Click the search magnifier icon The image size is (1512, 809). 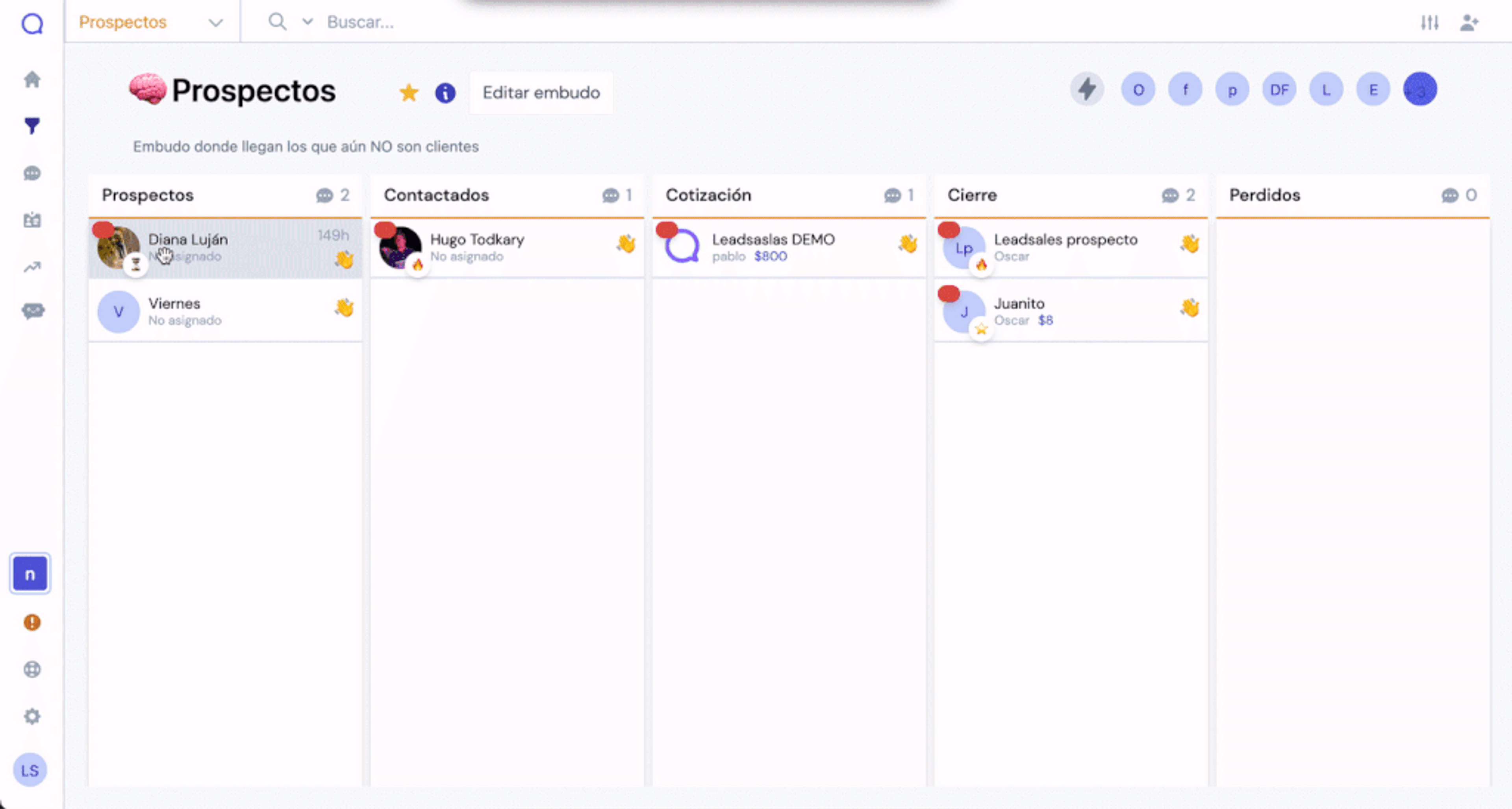(x=277, y=22)
